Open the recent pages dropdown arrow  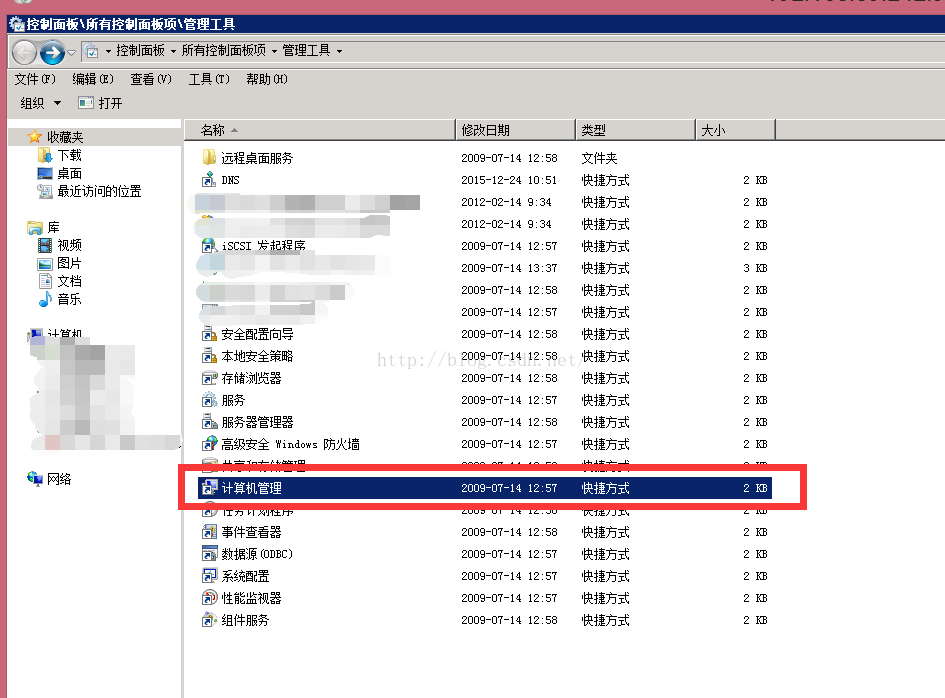pyautogui.click(x=71, y=52)
